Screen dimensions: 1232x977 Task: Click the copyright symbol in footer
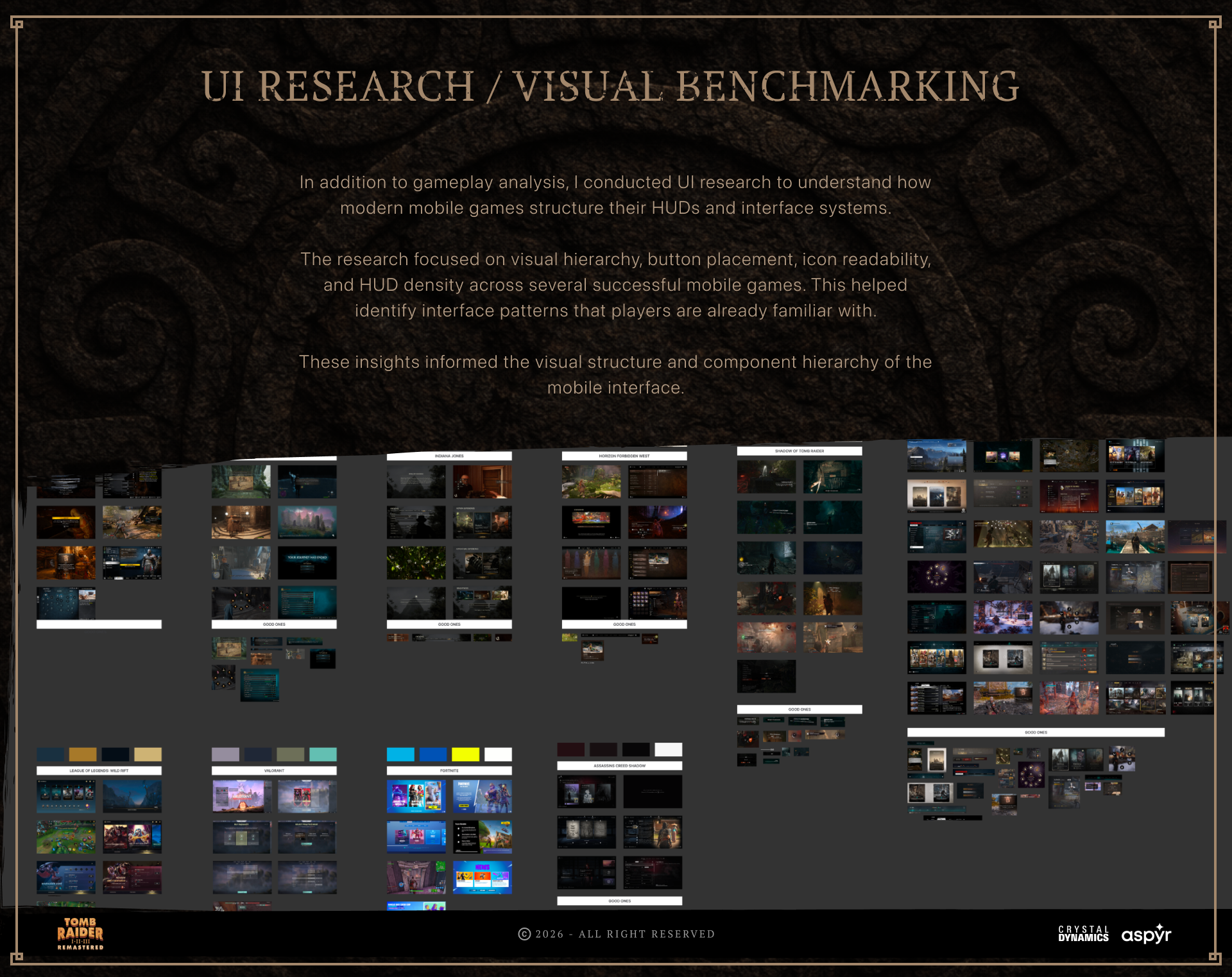pos(524,934)
